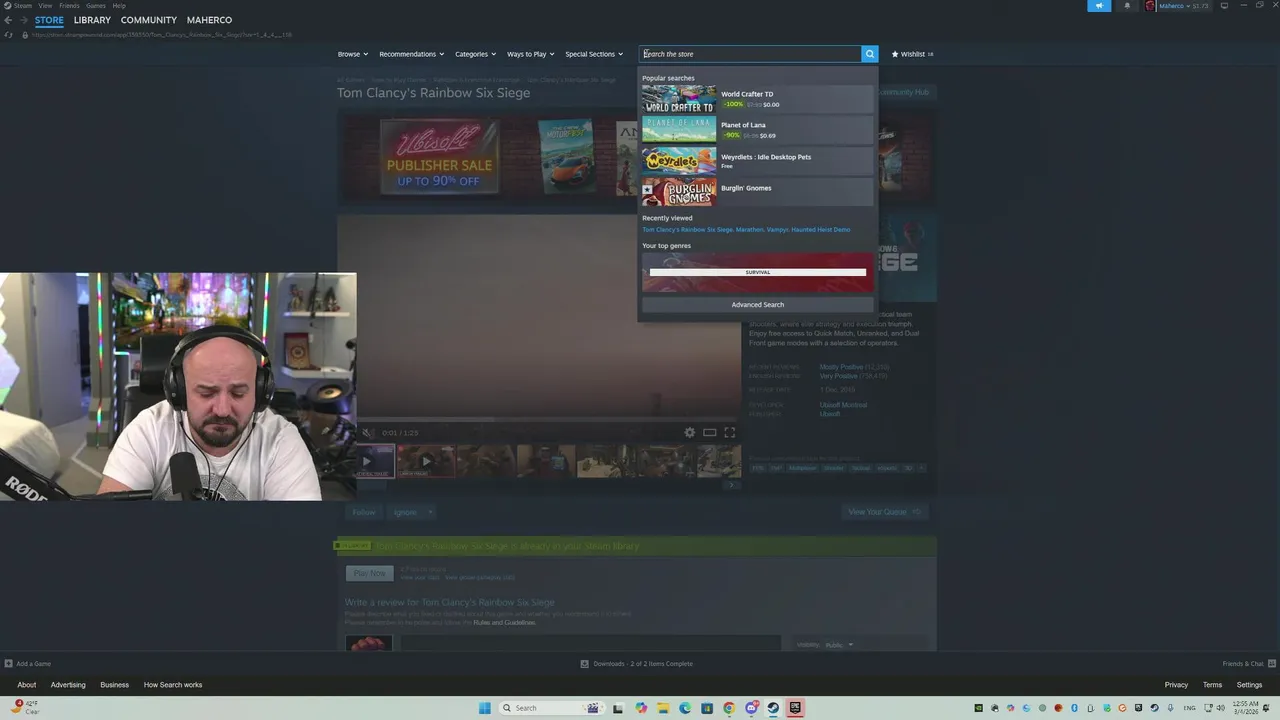Enter fullscreen on the trailer video
This screenshot has height=720, width=1280.
tap(729, 432)
